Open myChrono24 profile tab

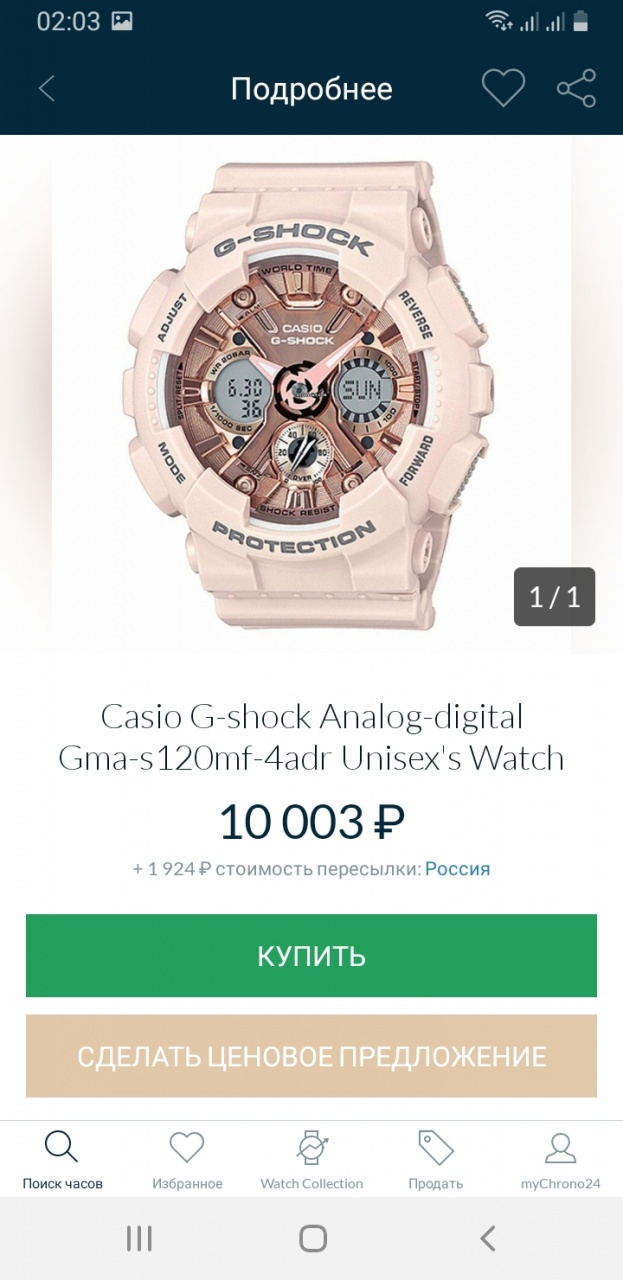click(x=560, y=1160)
